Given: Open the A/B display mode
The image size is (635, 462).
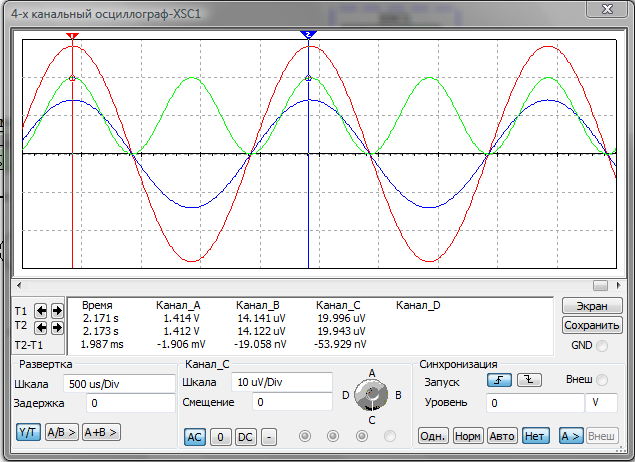Looking at the screenshot, I should coord(62,432).
